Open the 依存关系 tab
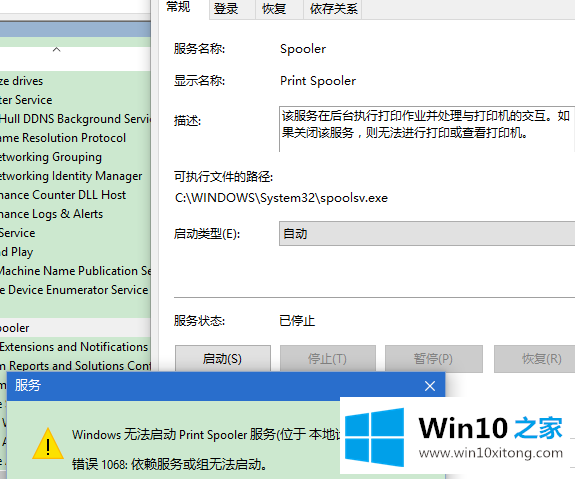 [333, 9]
